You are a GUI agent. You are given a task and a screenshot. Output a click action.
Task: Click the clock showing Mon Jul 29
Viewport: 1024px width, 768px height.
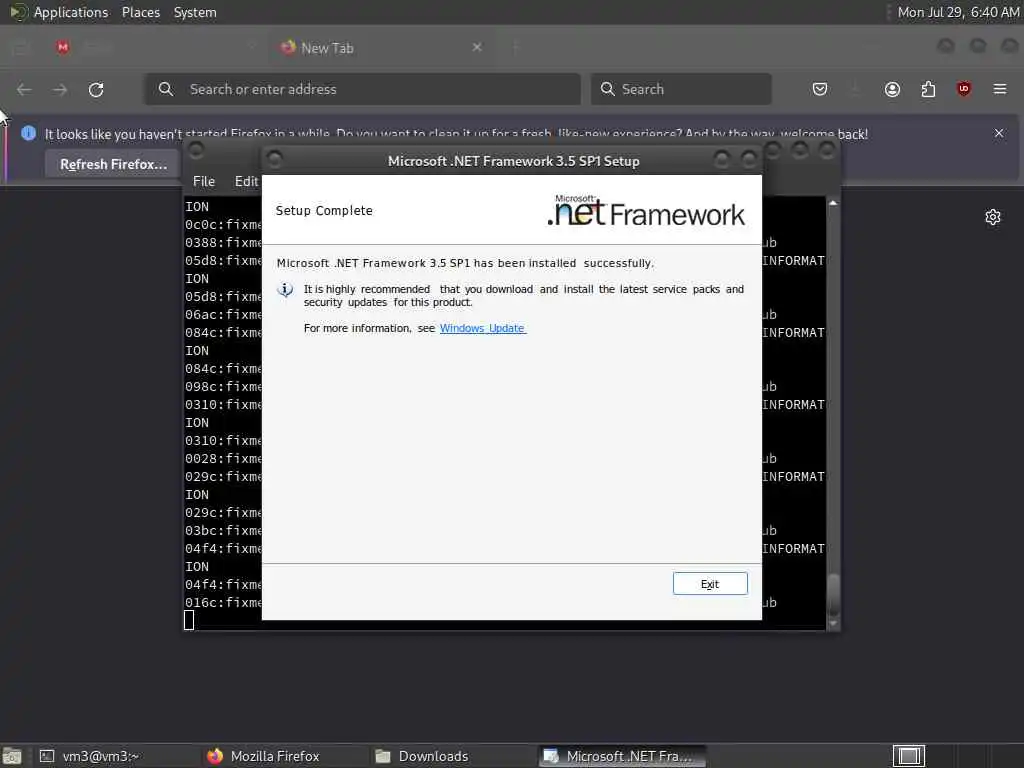point(957,12)
